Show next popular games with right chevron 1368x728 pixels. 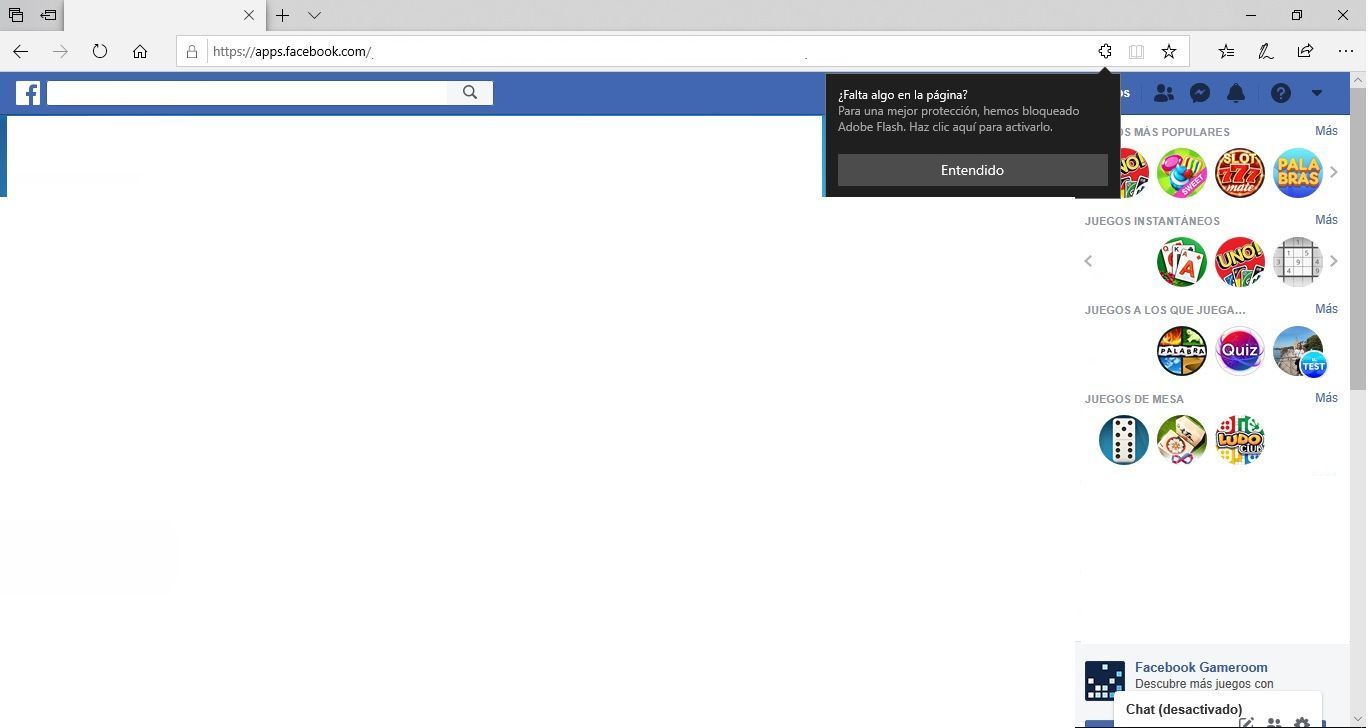point(1334,172)
